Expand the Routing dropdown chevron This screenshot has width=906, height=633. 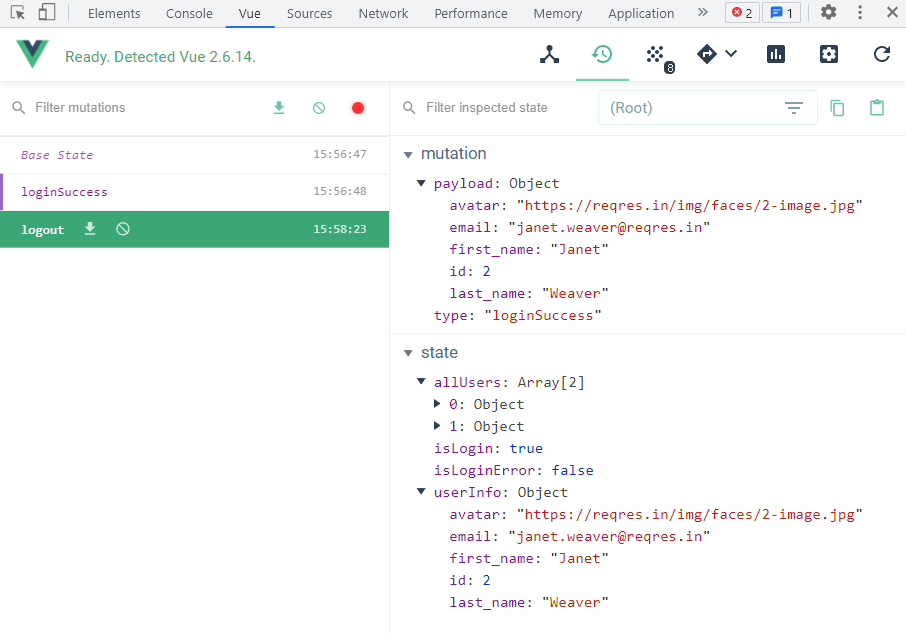coord(731,54)
